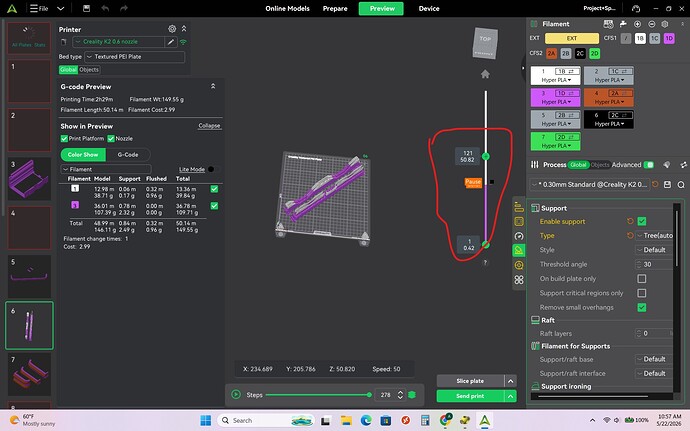This screenshot has height=431, width=690.
Task: Open the File menu
Action: [39, 8]
